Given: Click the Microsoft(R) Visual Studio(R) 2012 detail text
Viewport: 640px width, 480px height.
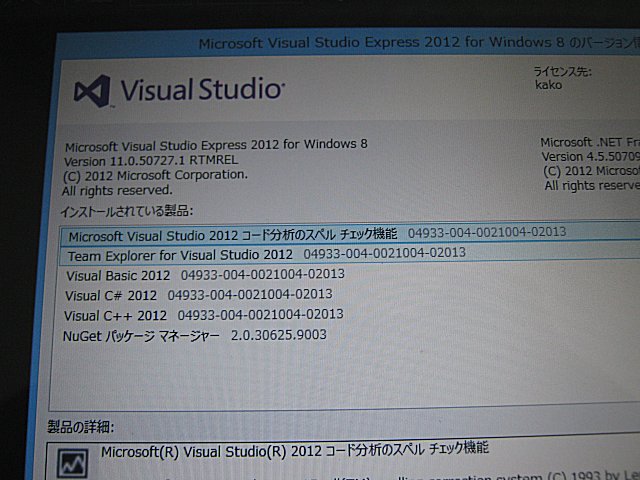Looking at the screenshot, I should (294, 450).
